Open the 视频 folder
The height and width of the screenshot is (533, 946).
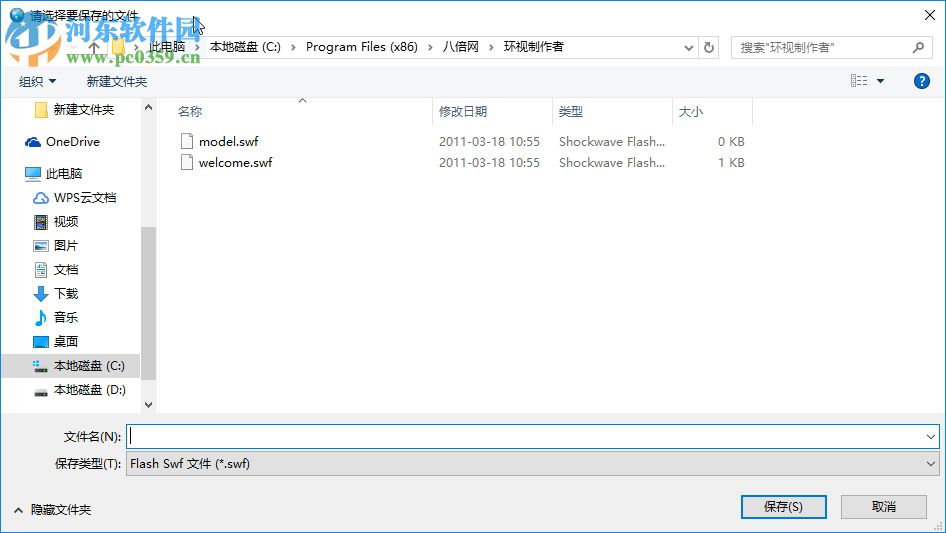pyautogui.click(x=56, y=222)
